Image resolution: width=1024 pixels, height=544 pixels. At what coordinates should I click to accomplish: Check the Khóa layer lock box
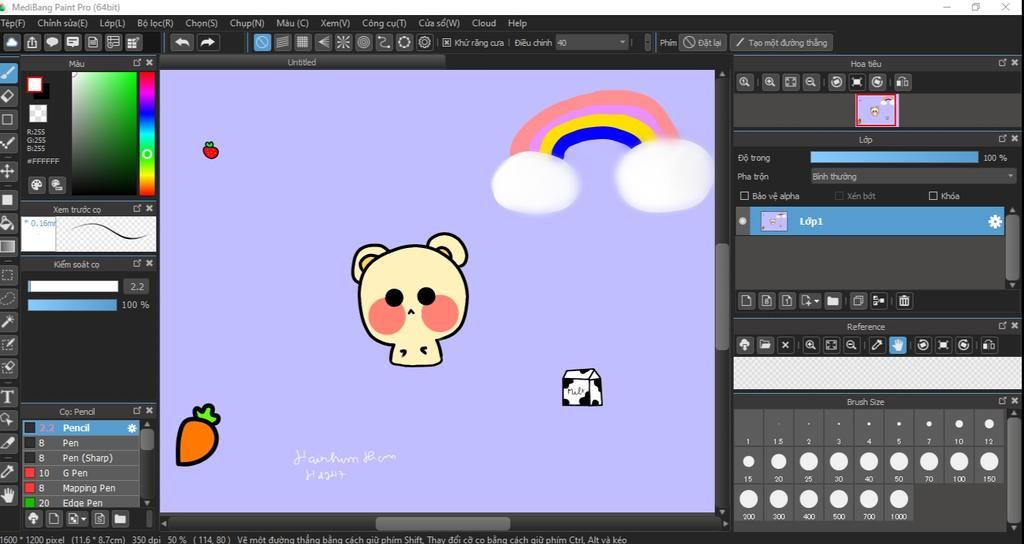tap(933, 196)
